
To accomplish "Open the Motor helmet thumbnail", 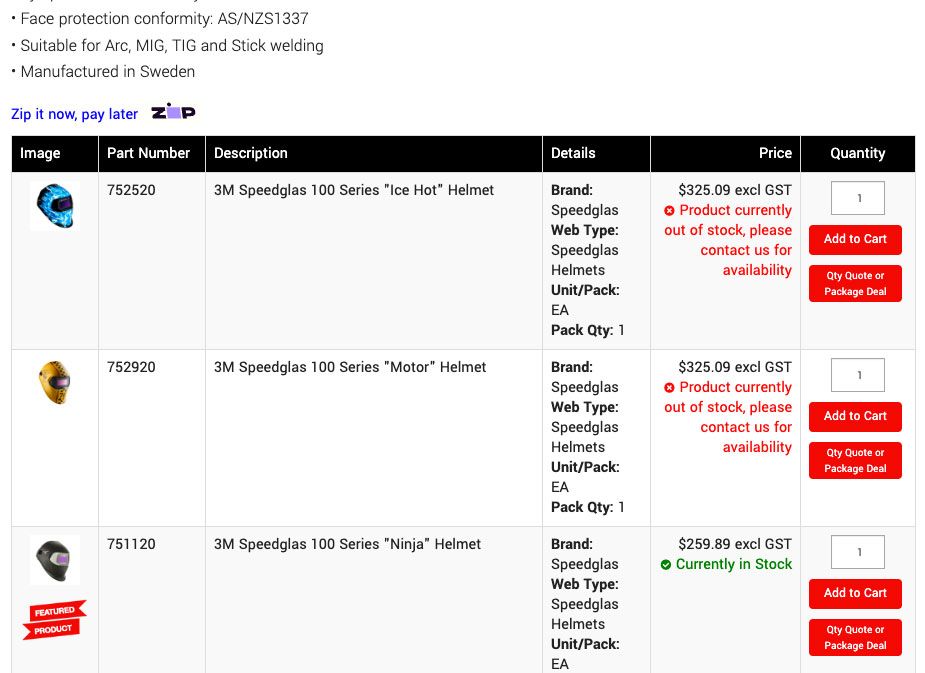I will [x=54, y=383].
